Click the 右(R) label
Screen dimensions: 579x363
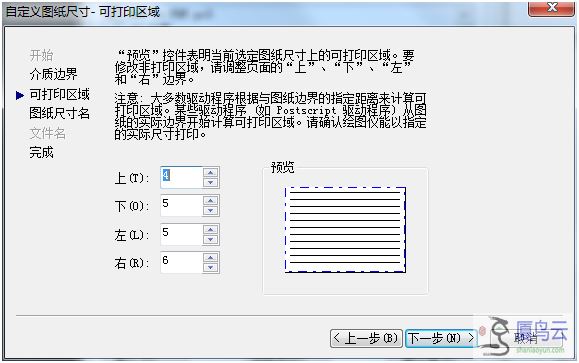tap(132, 263)
